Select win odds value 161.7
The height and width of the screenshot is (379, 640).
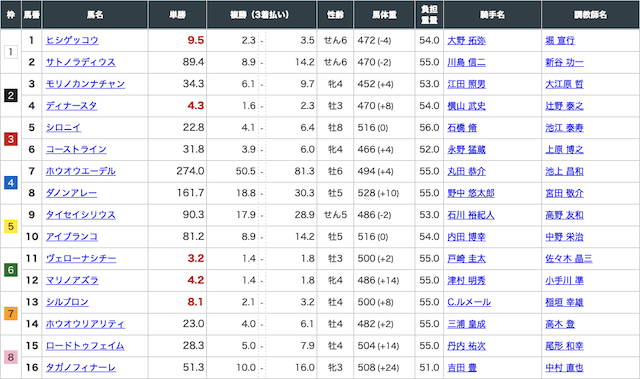(x=190, y=193)
